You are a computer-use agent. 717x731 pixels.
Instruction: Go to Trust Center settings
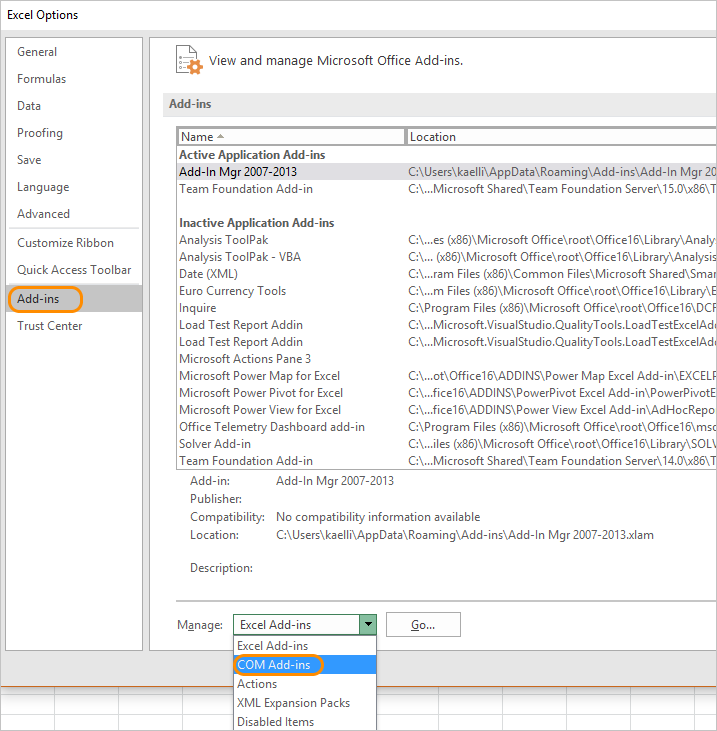50,326
